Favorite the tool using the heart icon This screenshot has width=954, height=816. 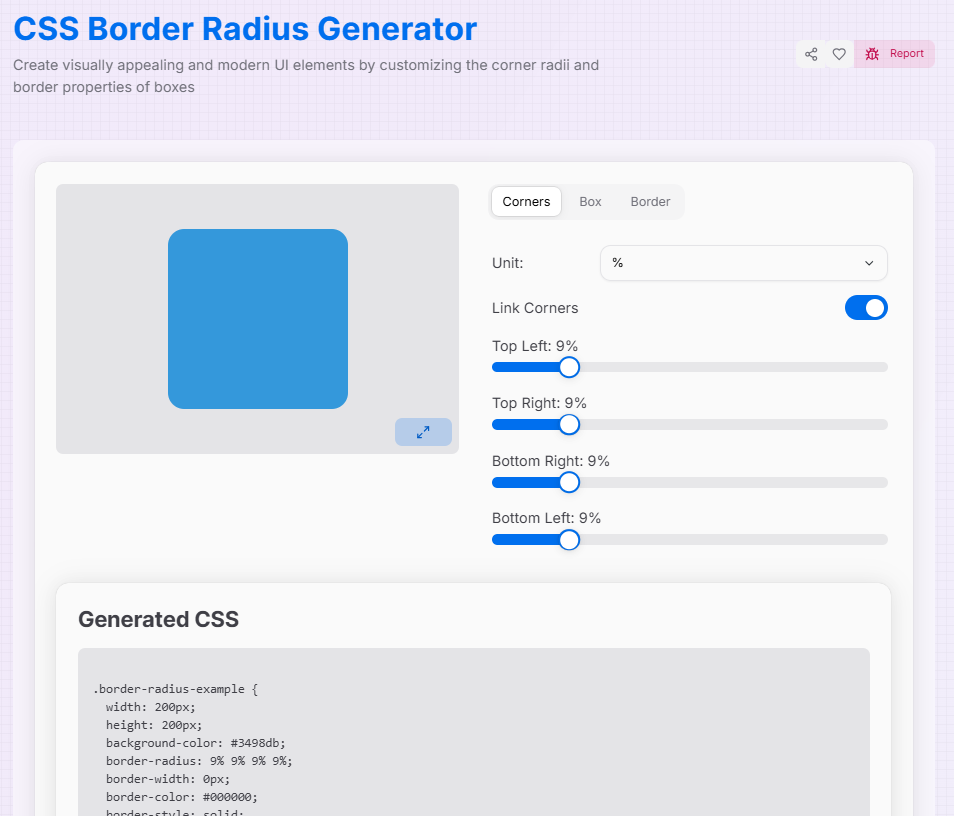point(839,54)
